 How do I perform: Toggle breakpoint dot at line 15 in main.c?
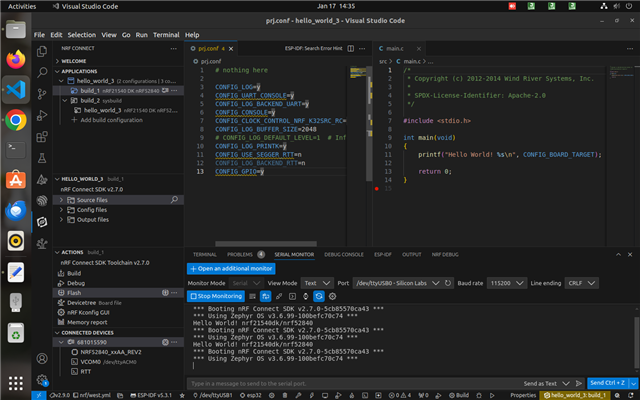coord(377,188)
